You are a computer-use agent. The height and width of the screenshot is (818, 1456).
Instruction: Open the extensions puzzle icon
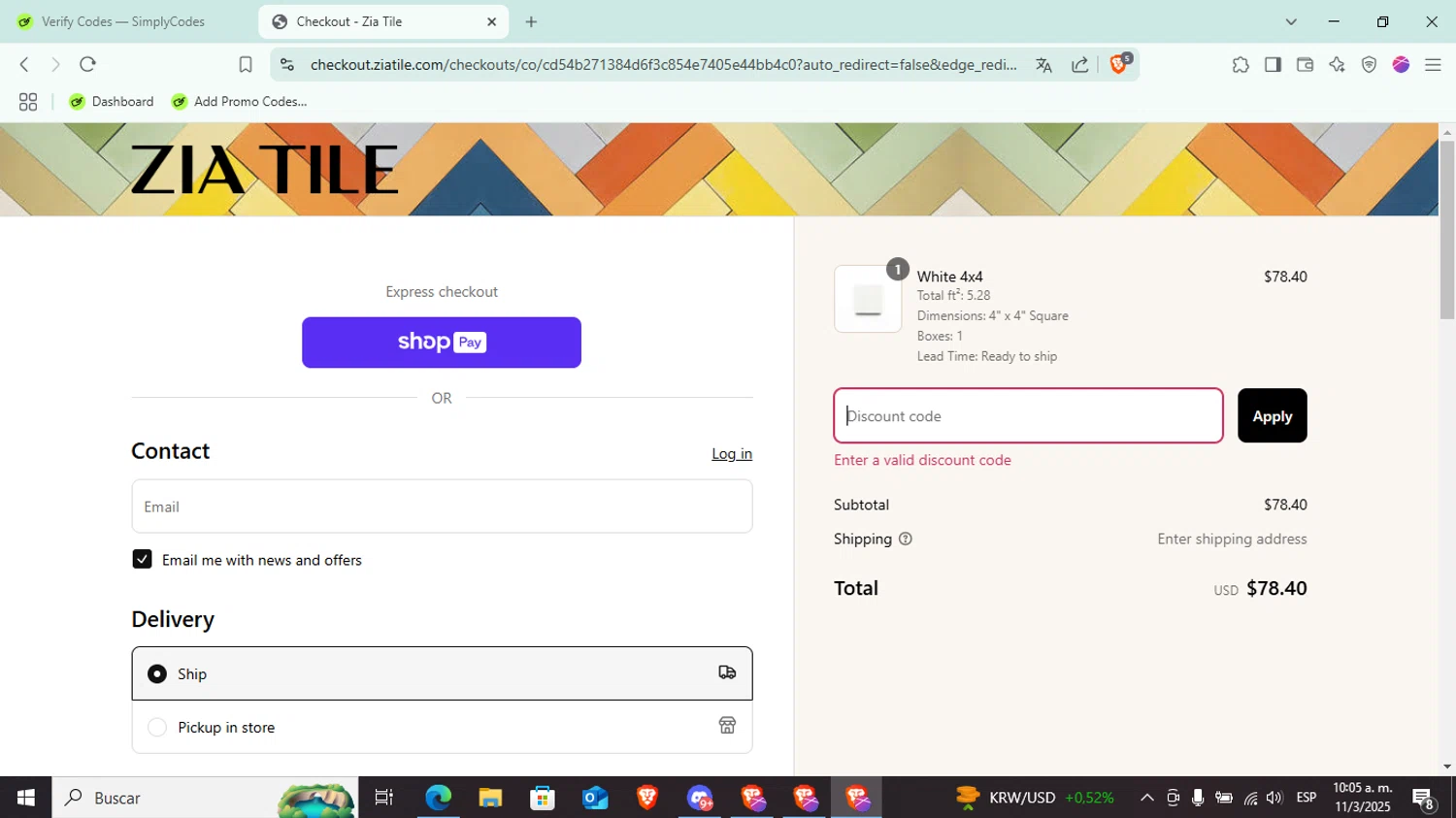coord(1241,65)
